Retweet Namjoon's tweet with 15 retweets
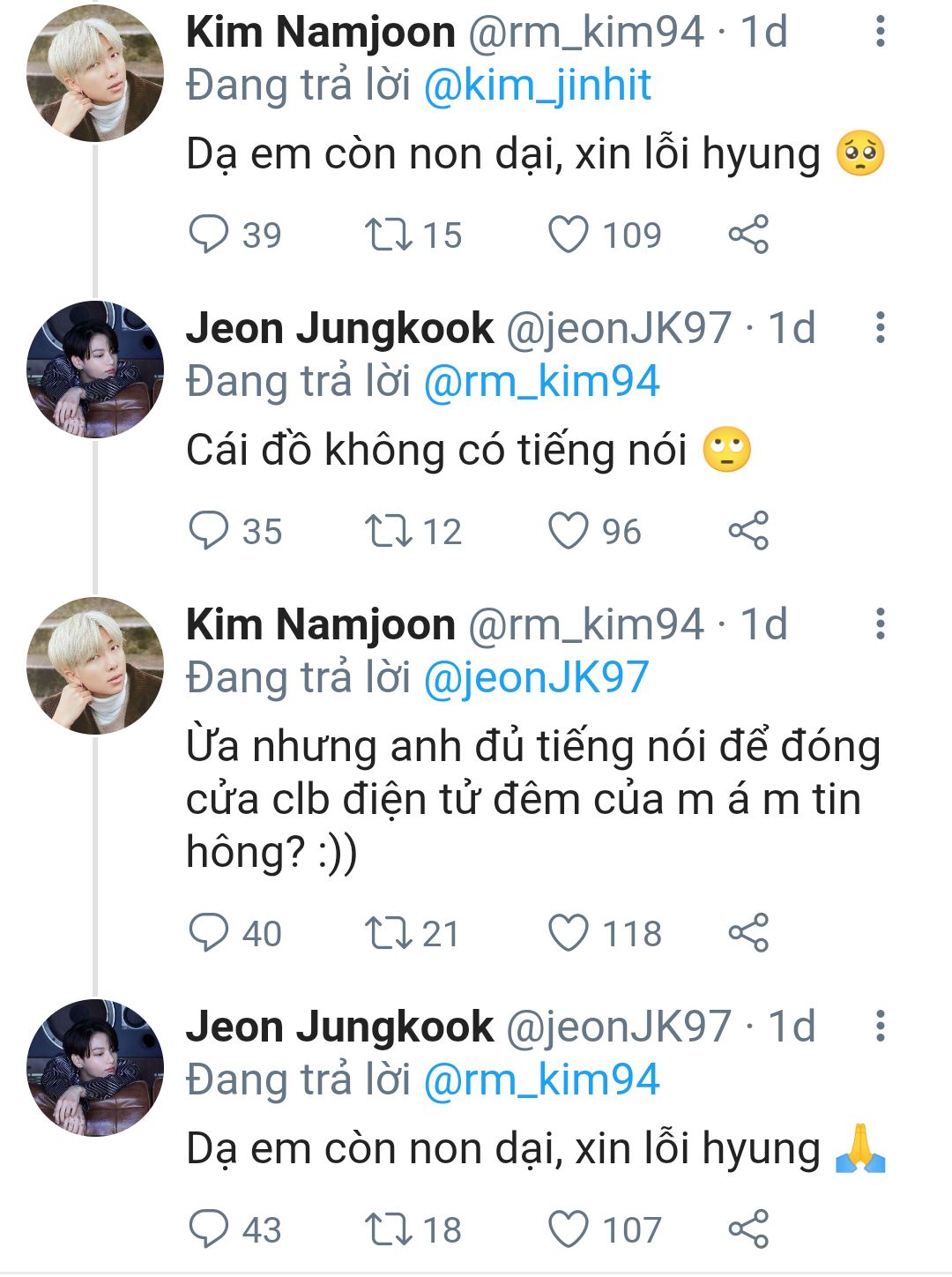 point(388,235)
